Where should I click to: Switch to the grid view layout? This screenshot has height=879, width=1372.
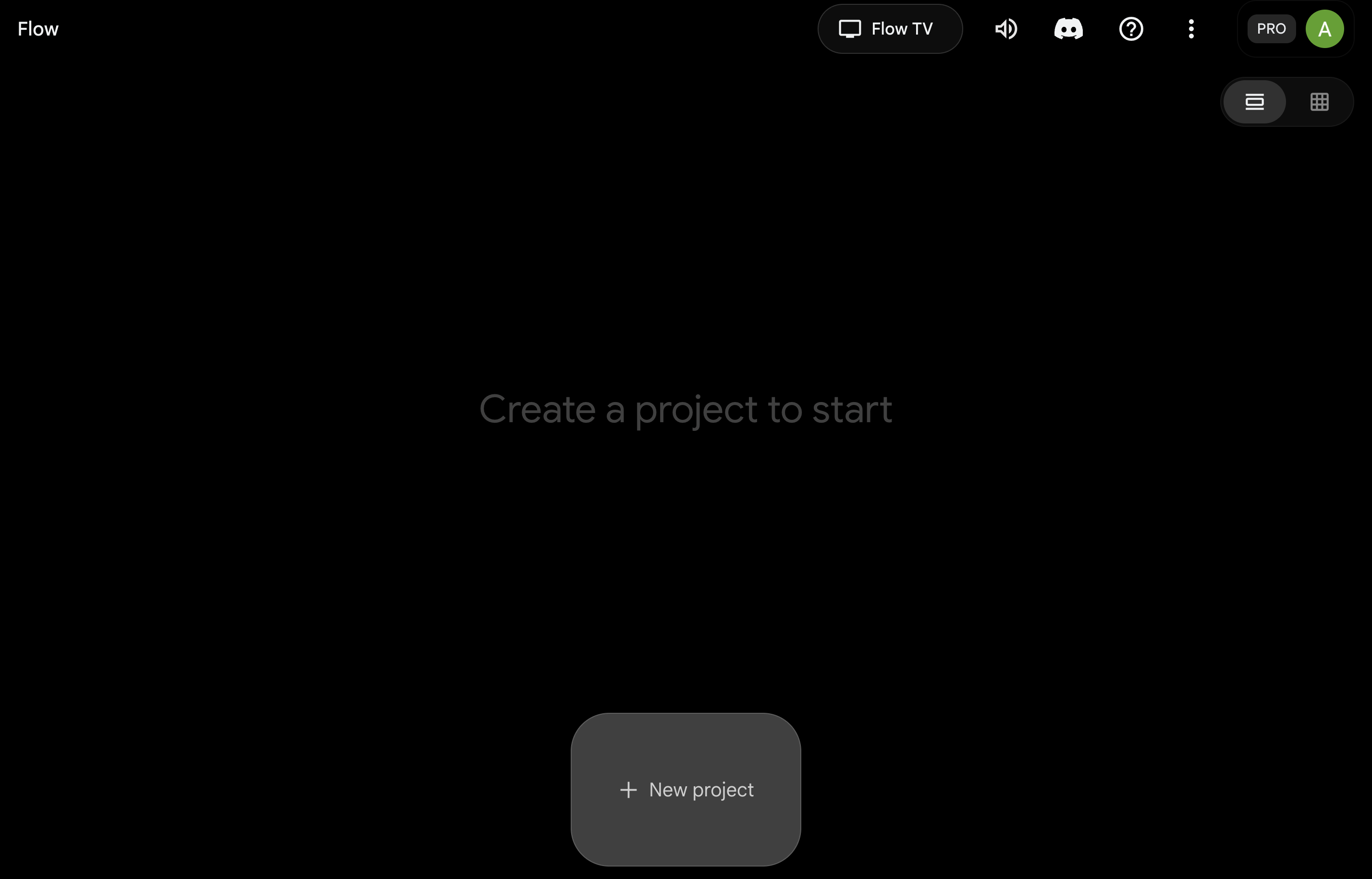click(1320, 102)
